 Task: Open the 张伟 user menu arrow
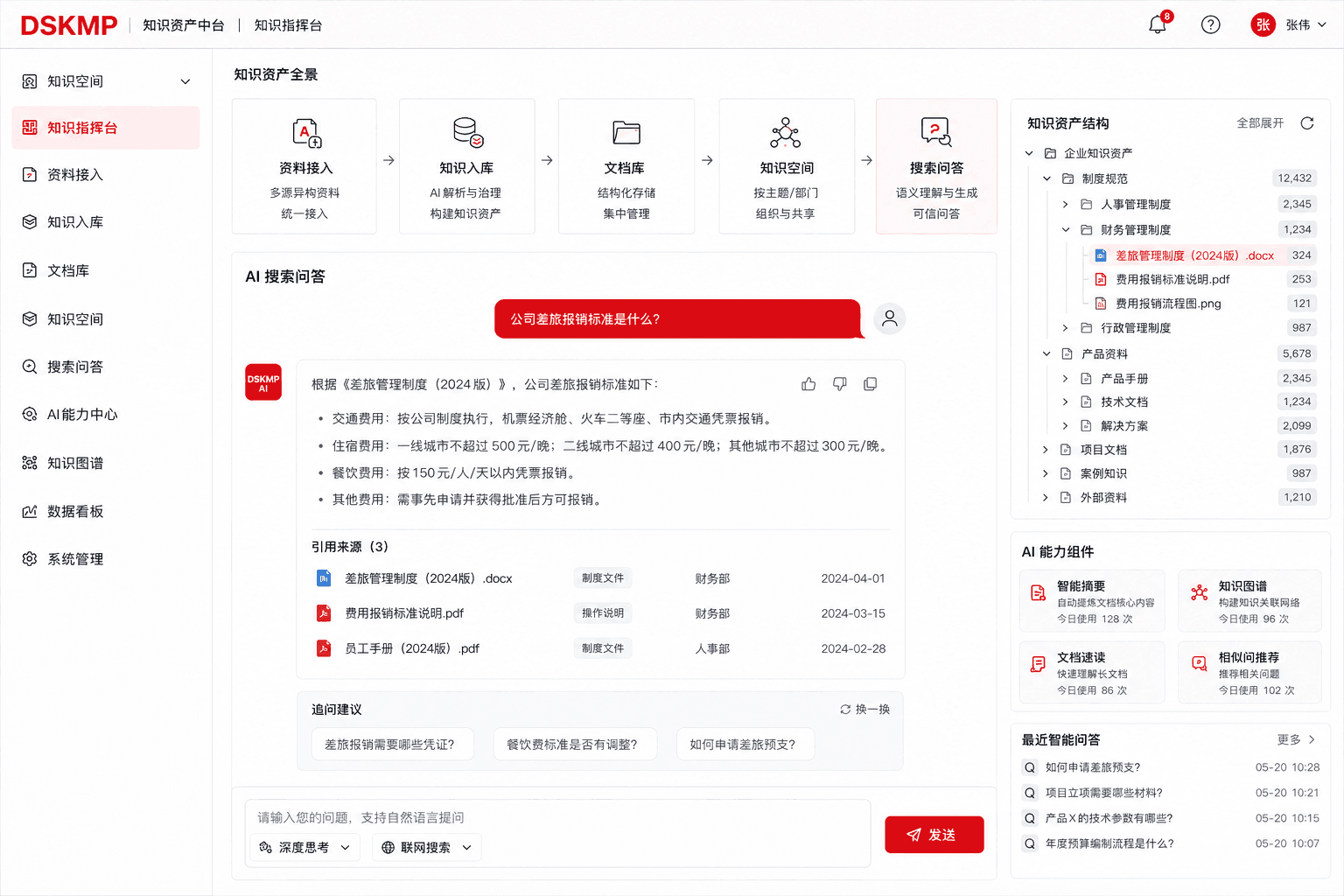[x=1322, y=24]
